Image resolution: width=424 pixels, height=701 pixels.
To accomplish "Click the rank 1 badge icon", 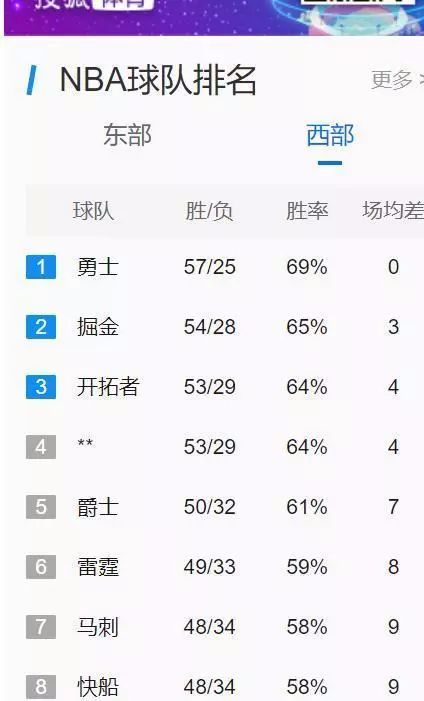I will (41, 267).
